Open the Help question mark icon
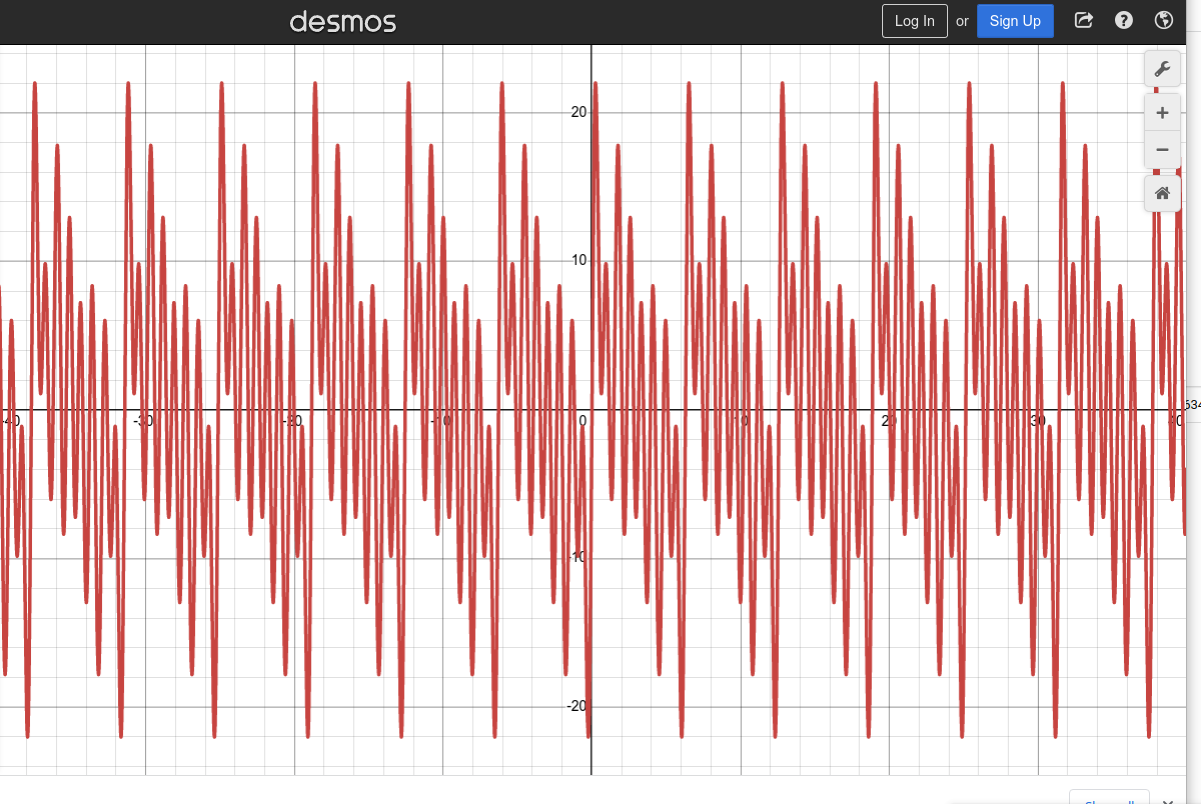Screen dimensions: 1201x804 1124,21
